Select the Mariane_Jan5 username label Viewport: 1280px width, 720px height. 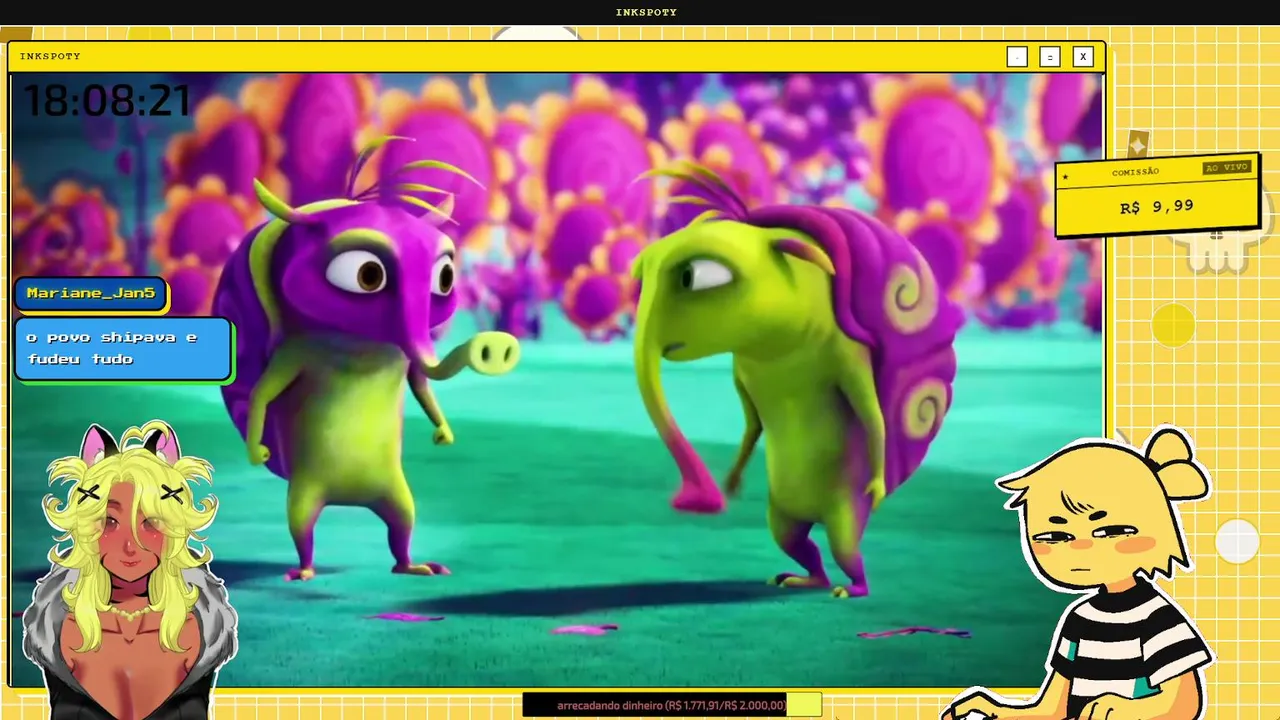91,293
